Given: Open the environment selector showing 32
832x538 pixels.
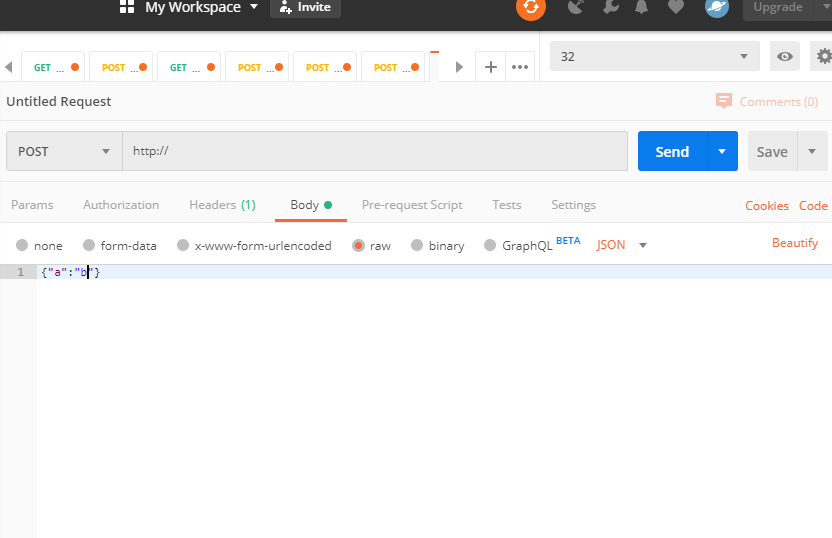Looking at the screenshot, I should tap(655, 56).
